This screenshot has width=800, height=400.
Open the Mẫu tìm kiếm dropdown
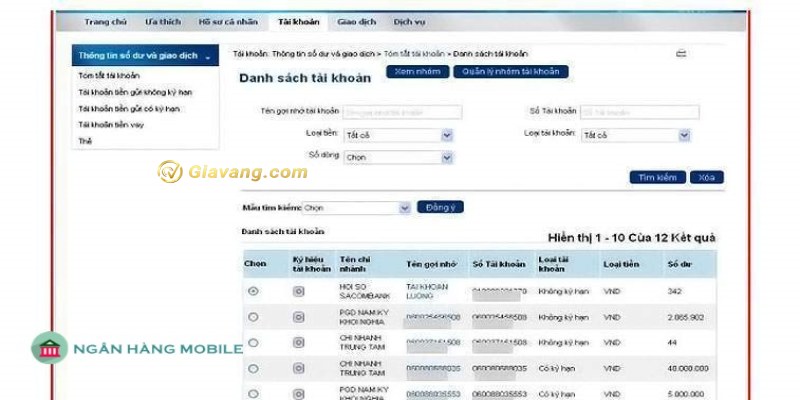404,208
